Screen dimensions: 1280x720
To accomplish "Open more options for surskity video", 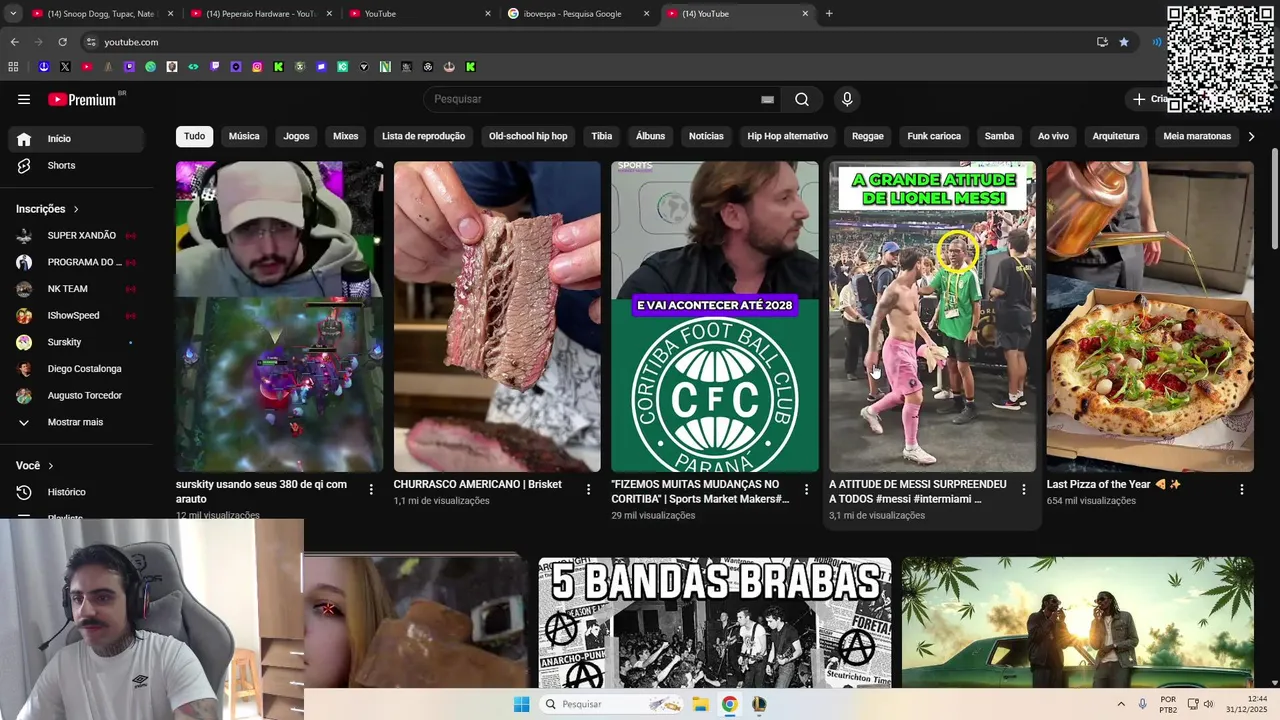I will click(x=371, y=489).
